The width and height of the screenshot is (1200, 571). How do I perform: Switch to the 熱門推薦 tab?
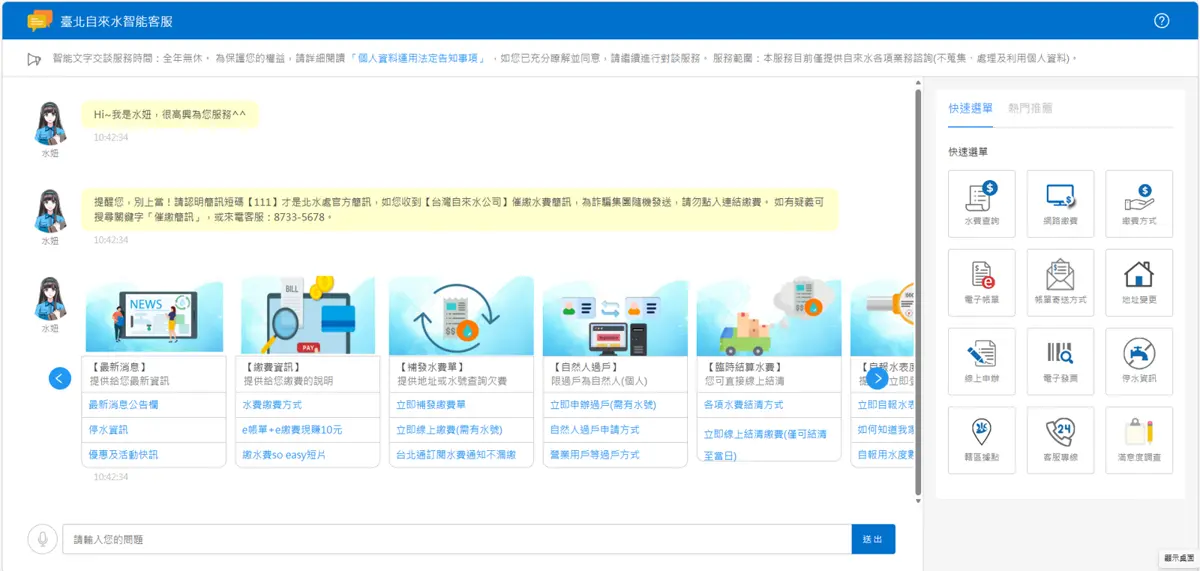[1030, 108]
